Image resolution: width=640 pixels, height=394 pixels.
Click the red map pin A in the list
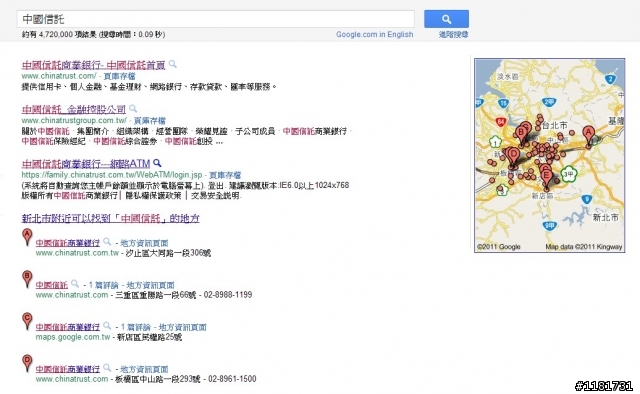tap(27, 237)
